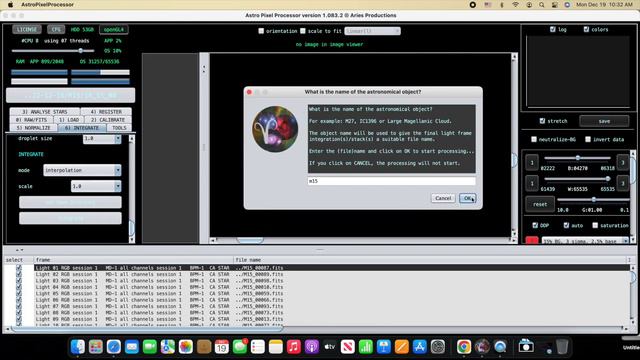This screenshot has height=360, width=640.
Task: Uncheck Light 01 frame select box
Action: pyautogui.click(x=19, y=268)
